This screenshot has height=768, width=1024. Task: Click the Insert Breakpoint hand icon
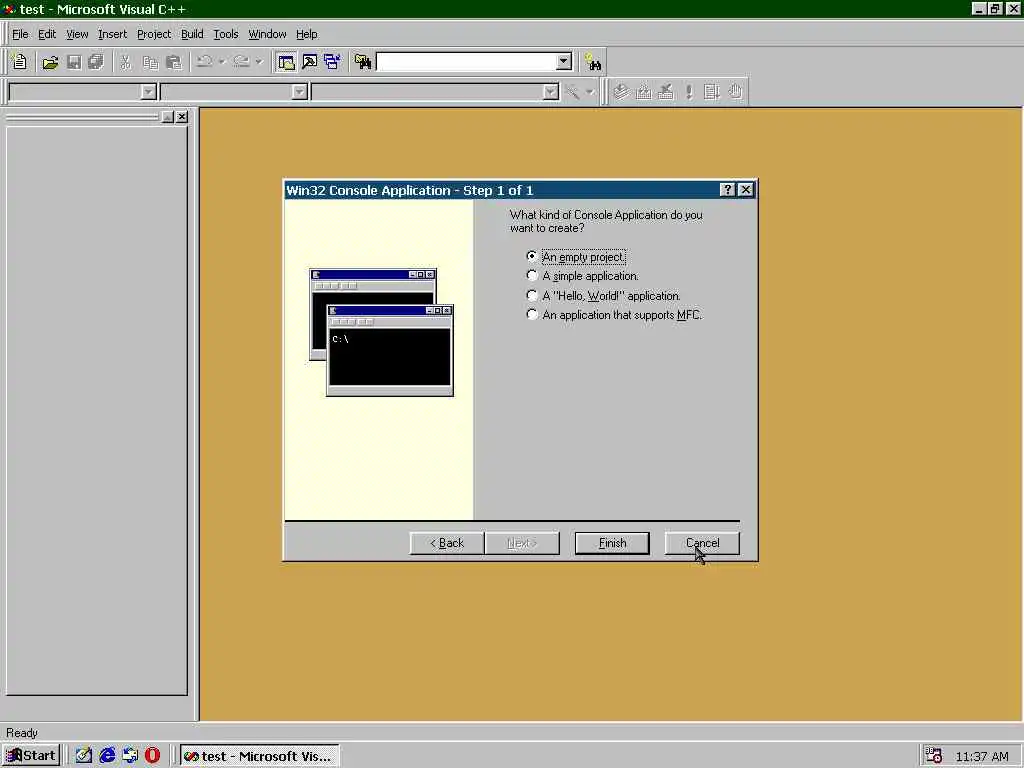(x=736, y=92)
